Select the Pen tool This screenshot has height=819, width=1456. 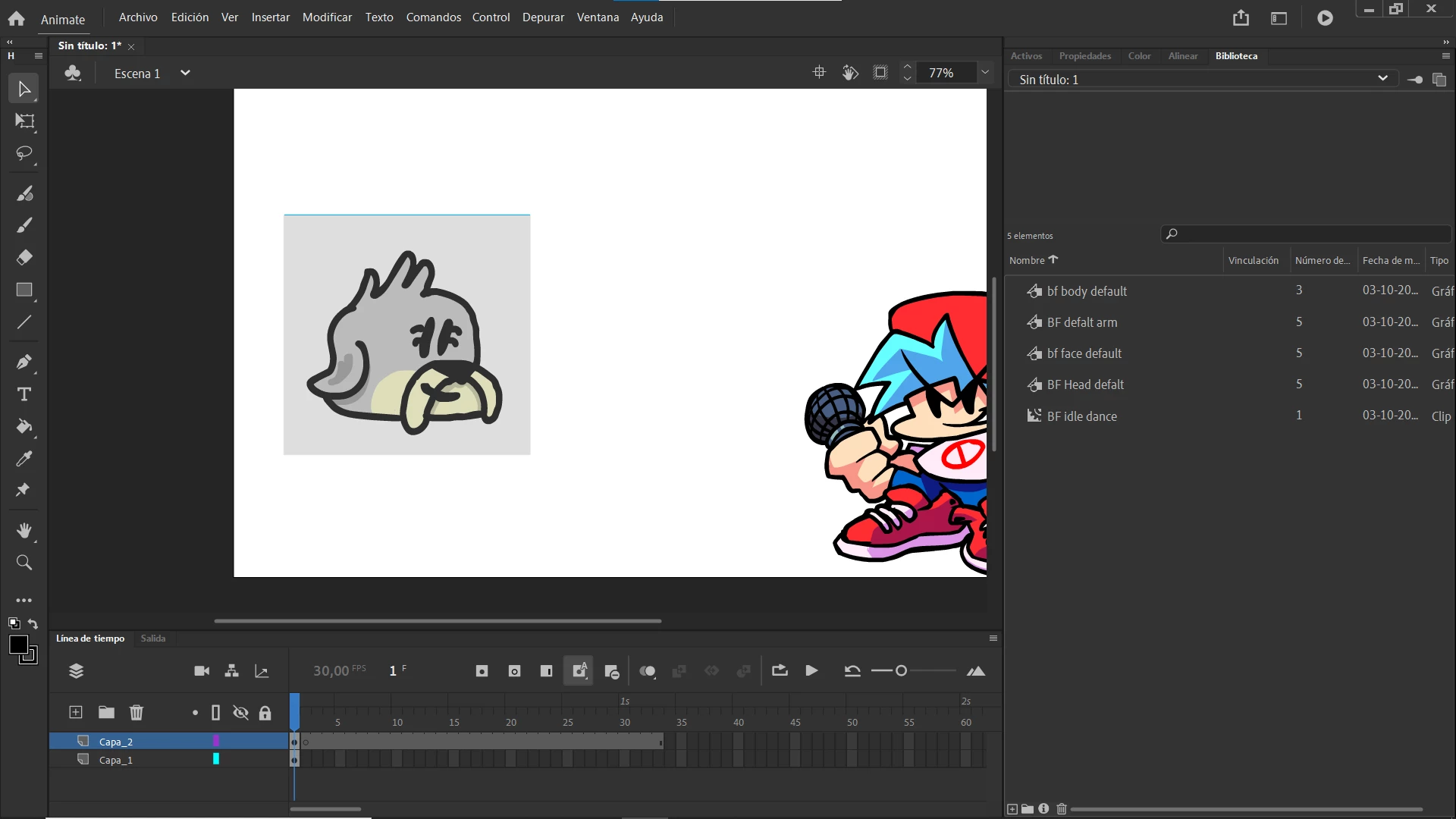24,362
